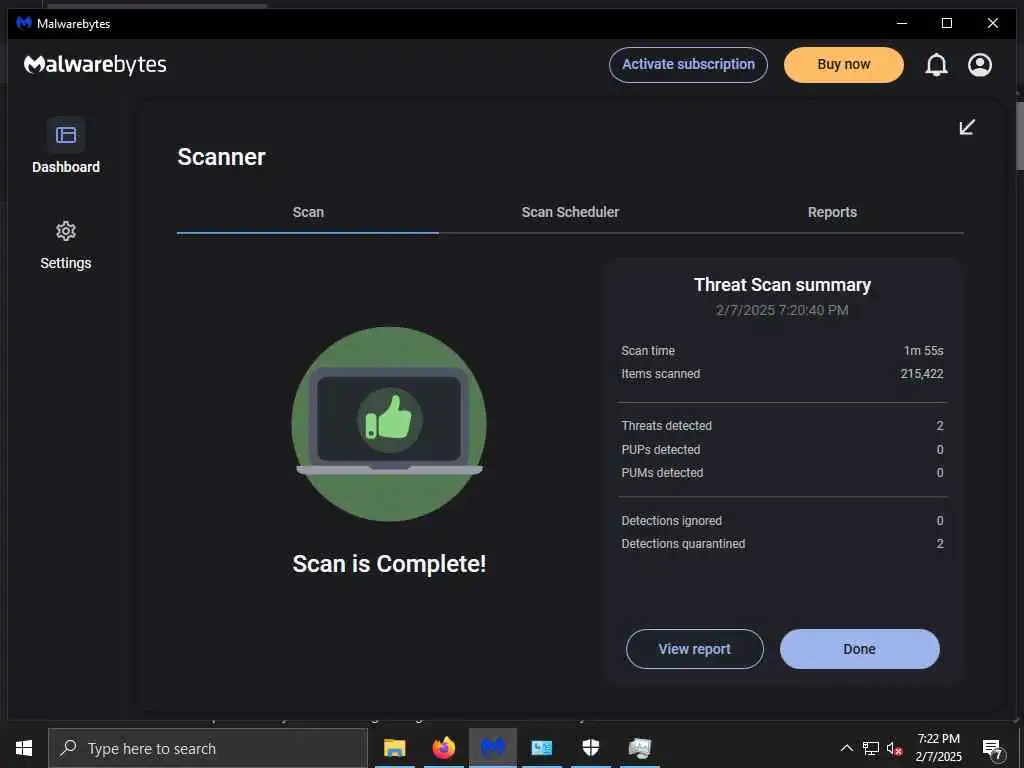1024x768 pixels.
Task: Switch to the Scan tab
Action: [308, 212]
